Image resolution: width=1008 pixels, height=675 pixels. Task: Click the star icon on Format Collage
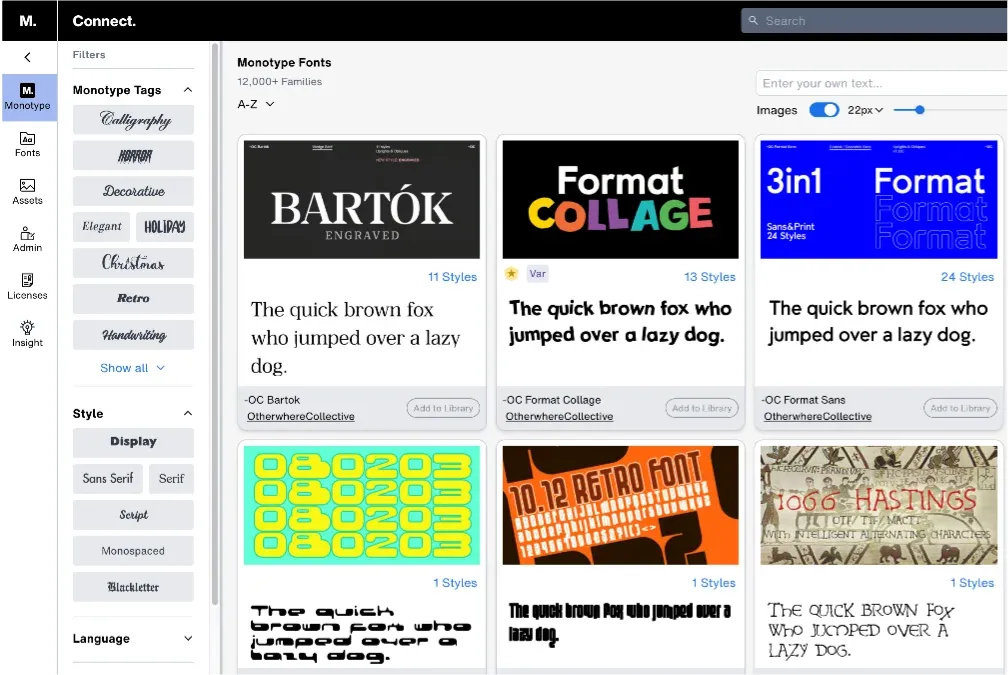coord(512,274)
